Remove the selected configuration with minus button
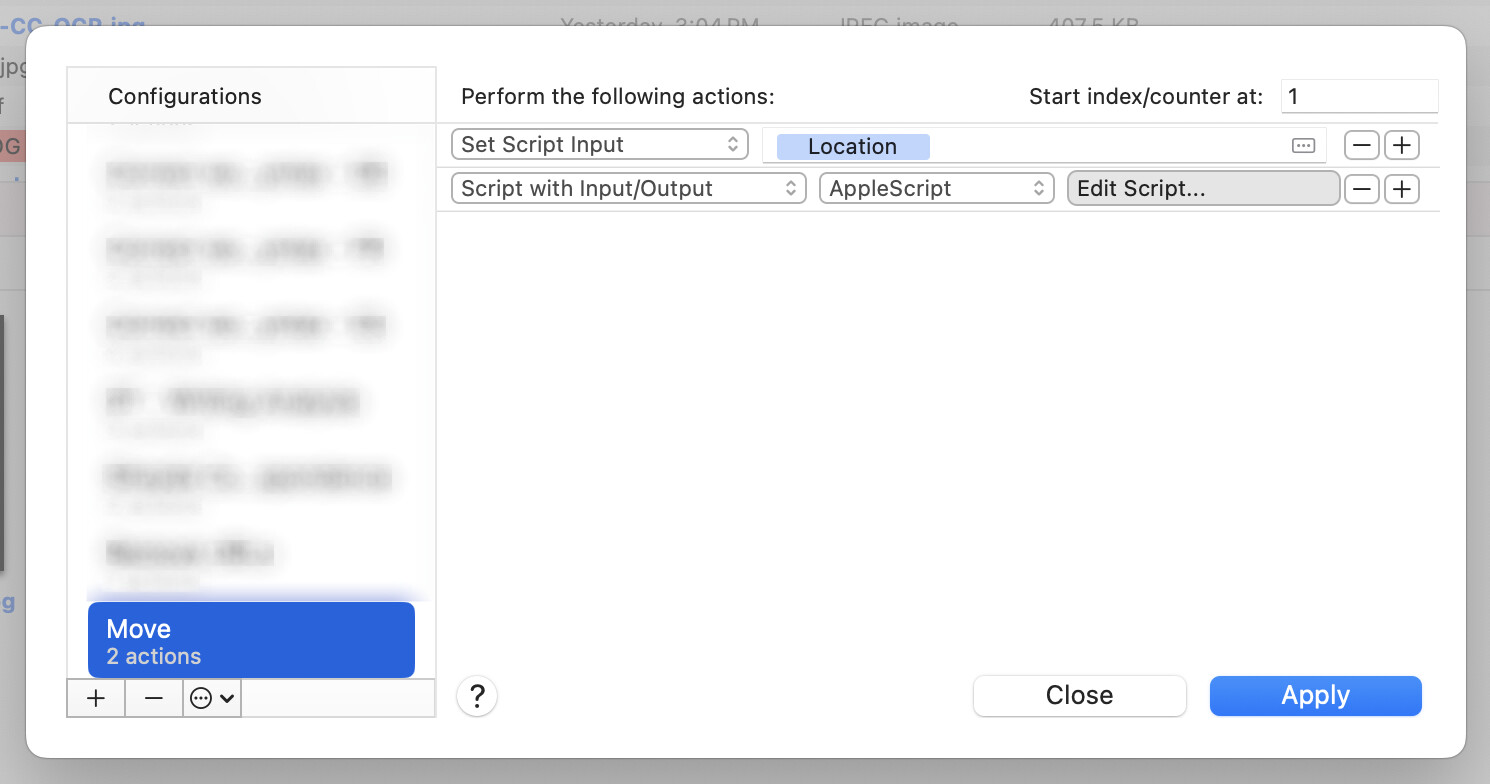 click(x=154, y=699)
